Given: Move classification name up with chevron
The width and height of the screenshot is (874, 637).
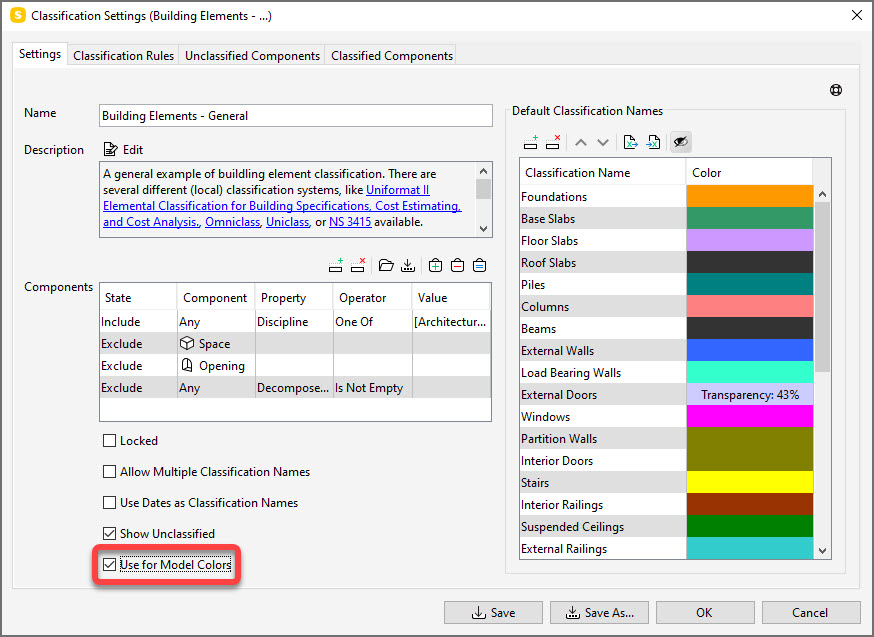Looking at the screenshot, I should [581, 142].
